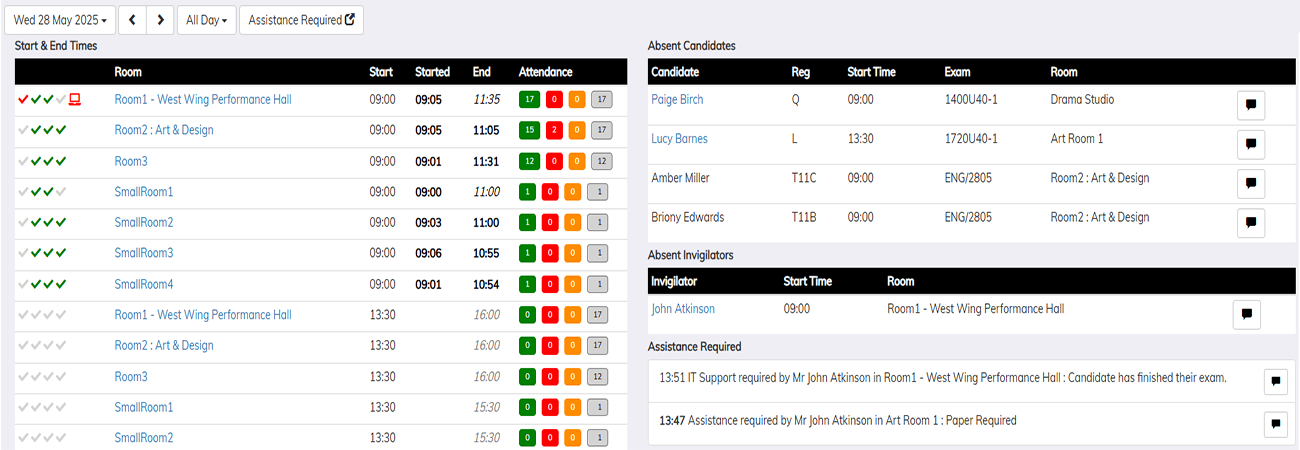Viewport: 1300px width, 450px height.
Task: Click comment icon for Amber Miller
Action: pos(1250,184)
